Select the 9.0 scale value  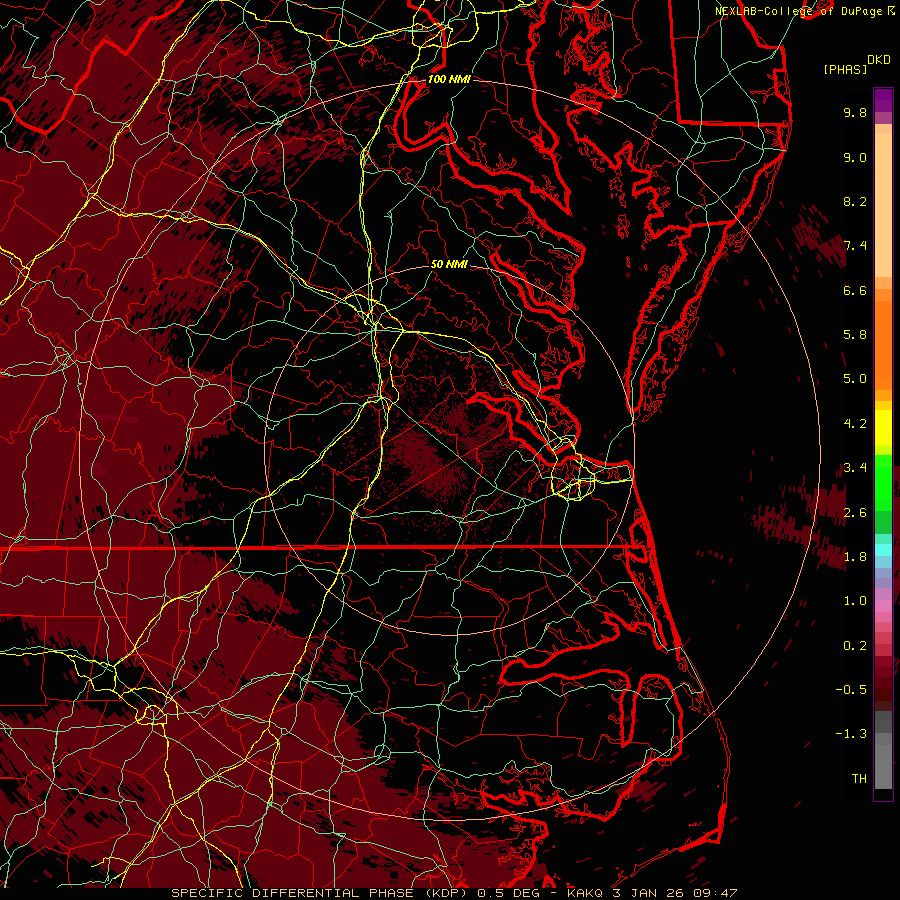pos(855,157)
